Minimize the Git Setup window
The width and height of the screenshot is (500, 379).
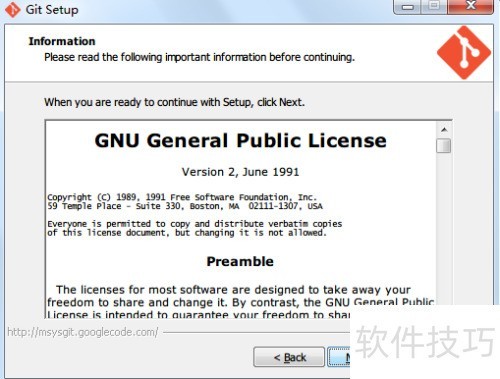407,7
